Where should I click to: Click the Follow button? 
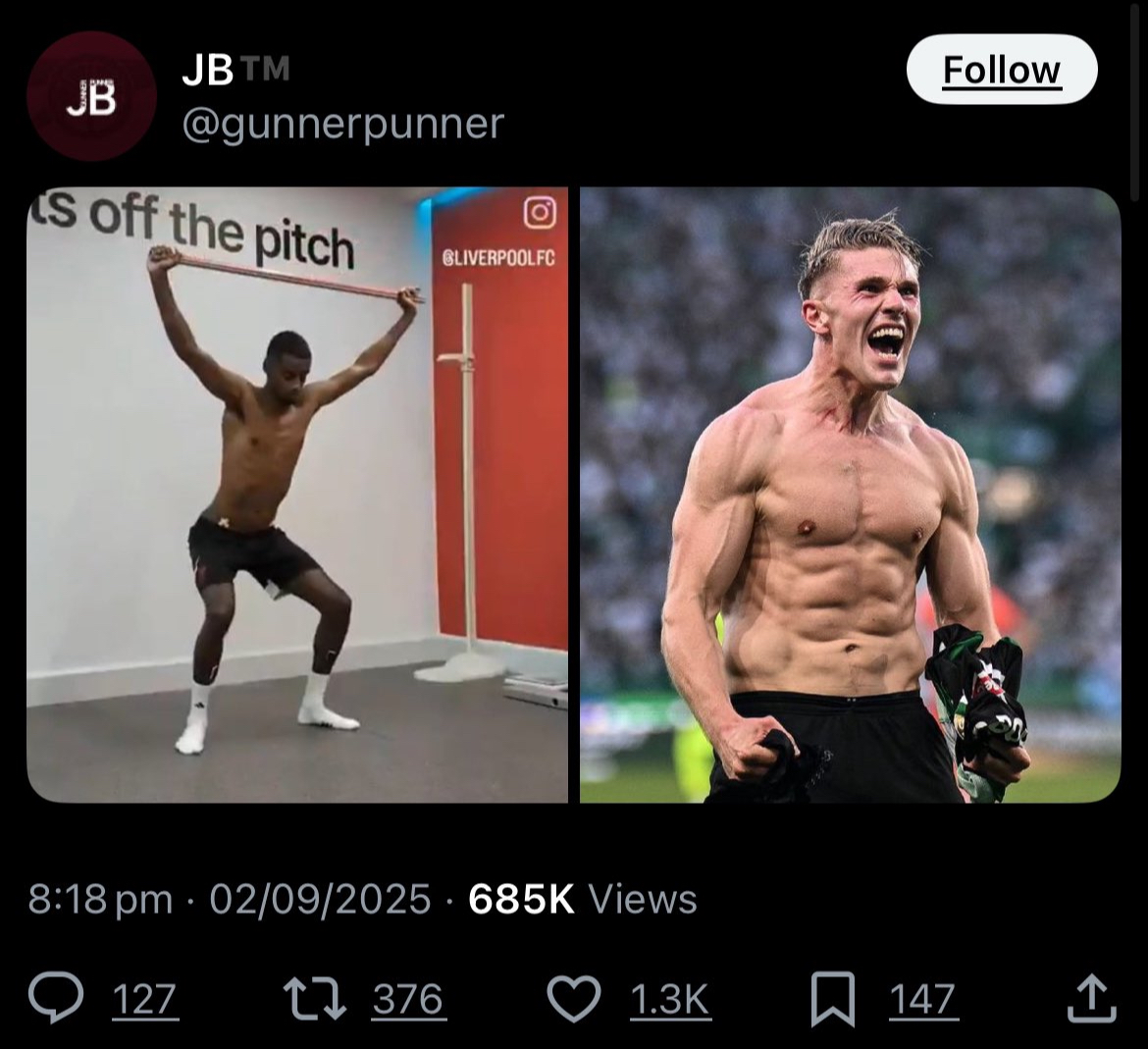pos(1001,70)
